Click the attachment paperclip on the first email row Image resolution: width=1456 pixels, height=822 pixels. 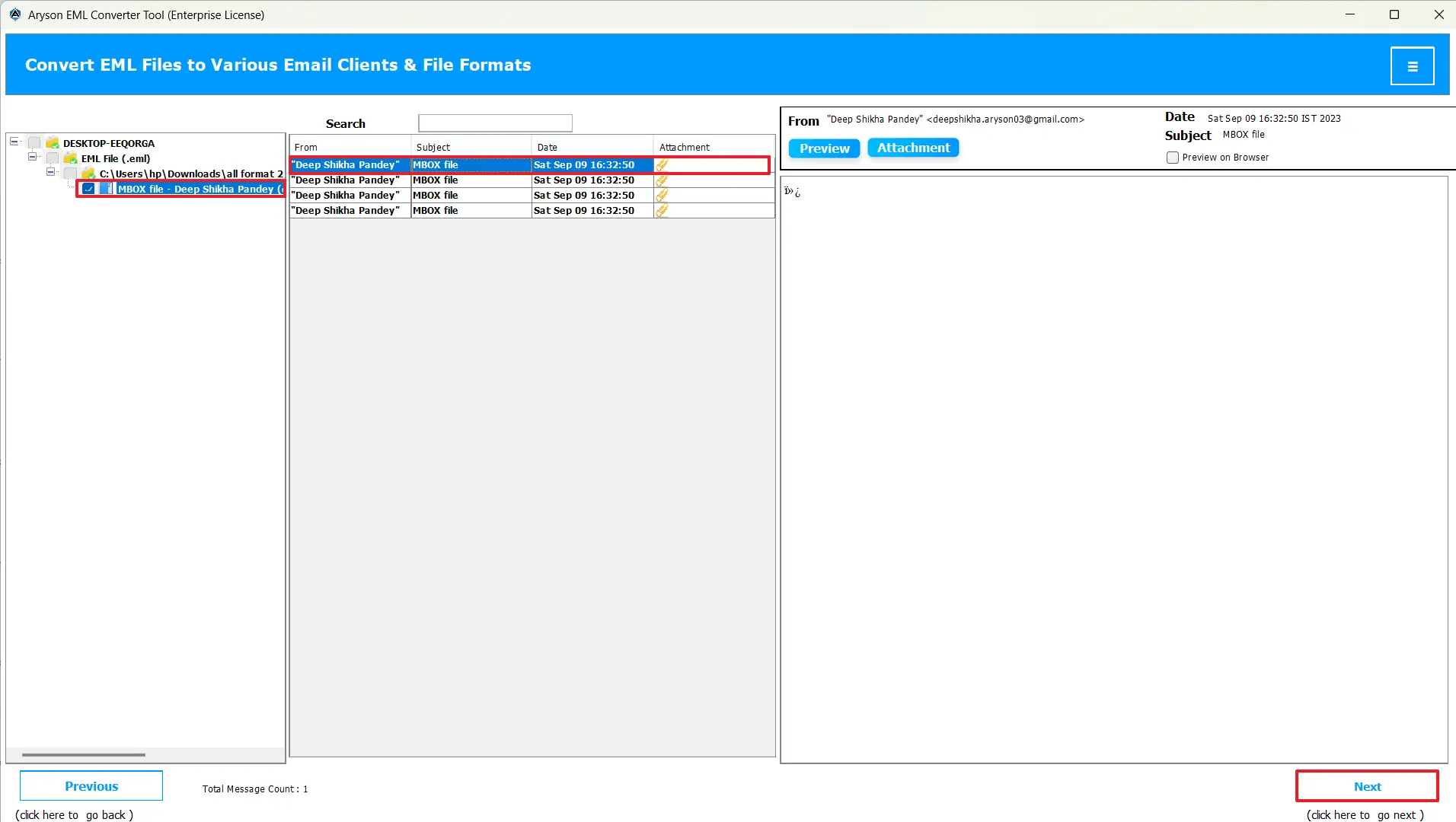tap(661, 164)
